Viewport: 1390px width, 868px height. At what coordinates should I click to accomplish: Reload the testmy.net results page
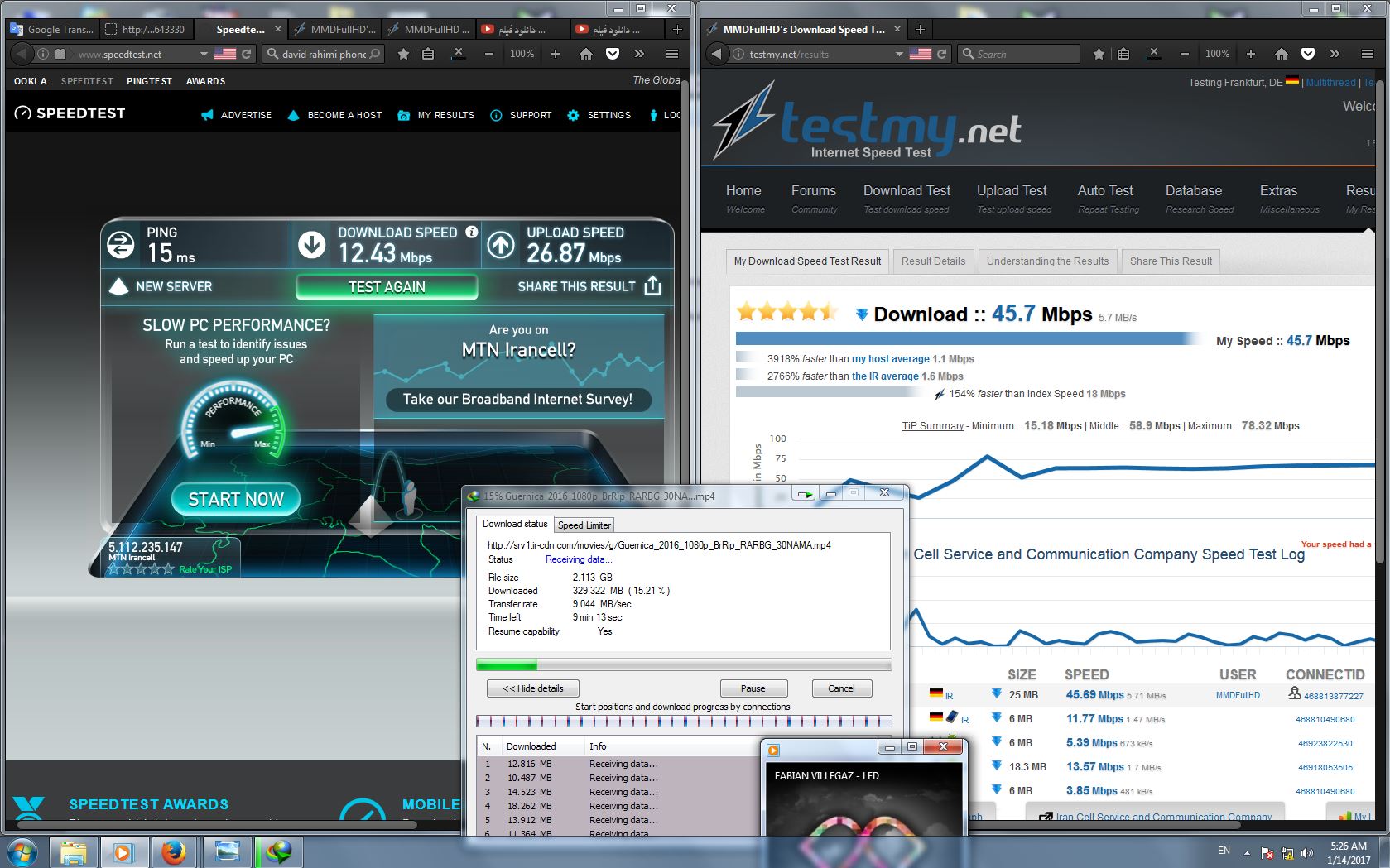click(x=941, y=54)
